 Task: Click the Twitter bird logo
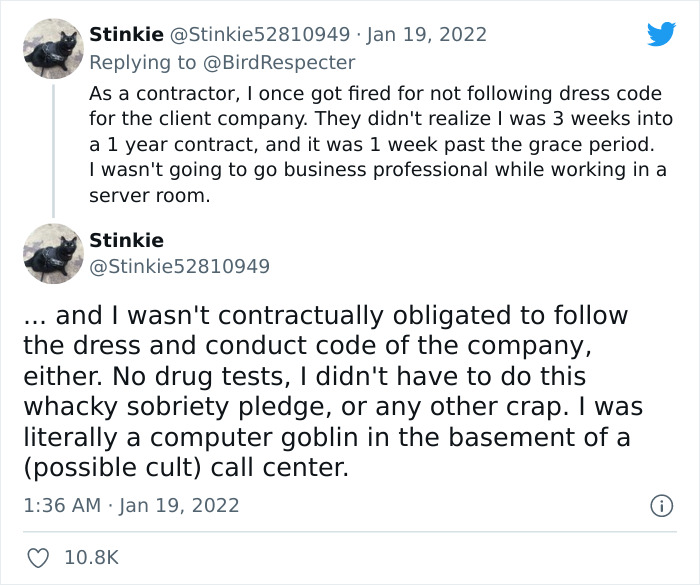(661, 34)
